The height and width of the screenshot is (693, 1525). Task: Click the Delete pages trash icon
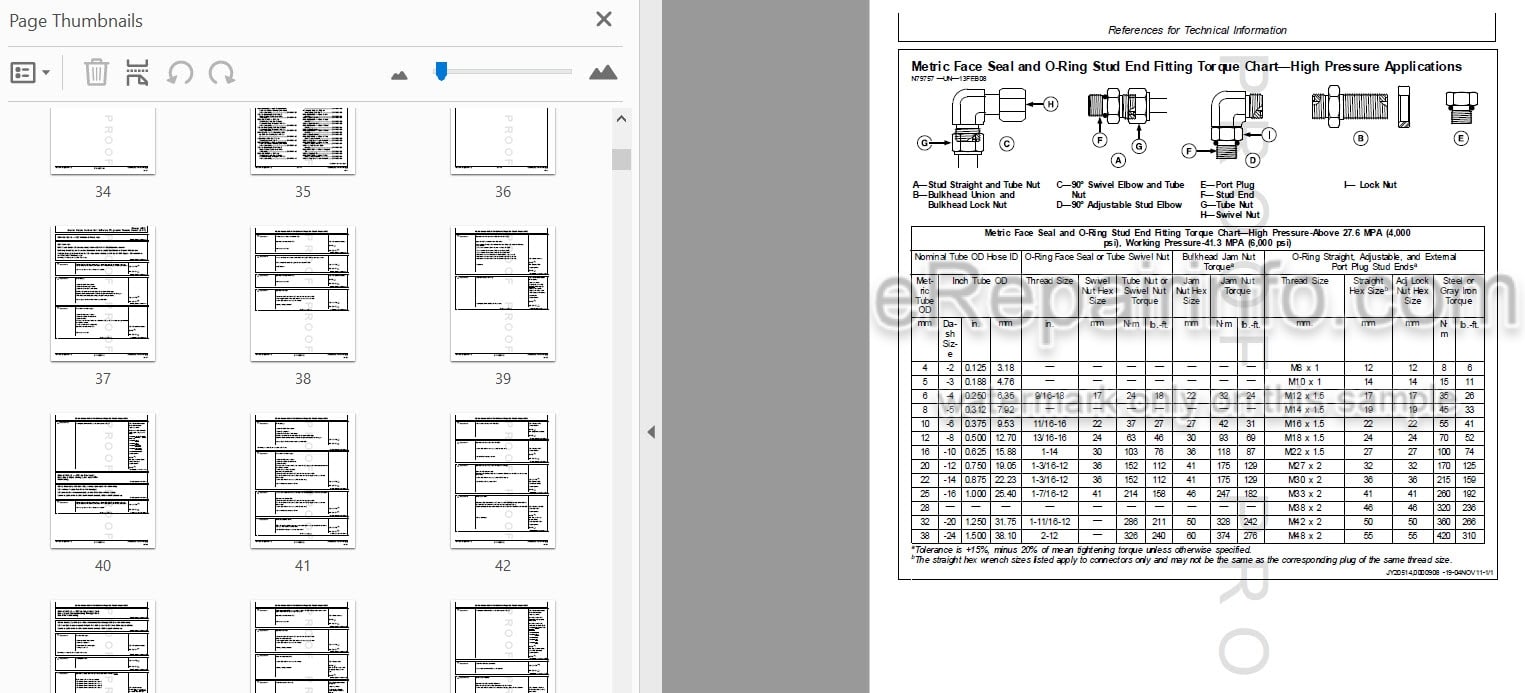click(x=96, y=72)
